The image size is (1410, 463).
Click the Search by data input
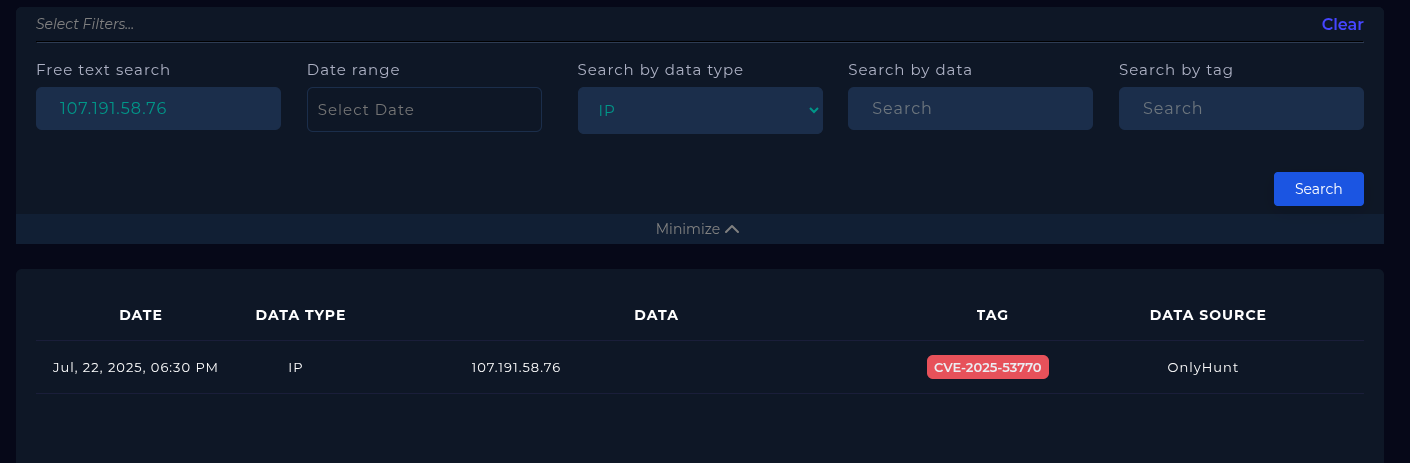[x=970, y=108]
